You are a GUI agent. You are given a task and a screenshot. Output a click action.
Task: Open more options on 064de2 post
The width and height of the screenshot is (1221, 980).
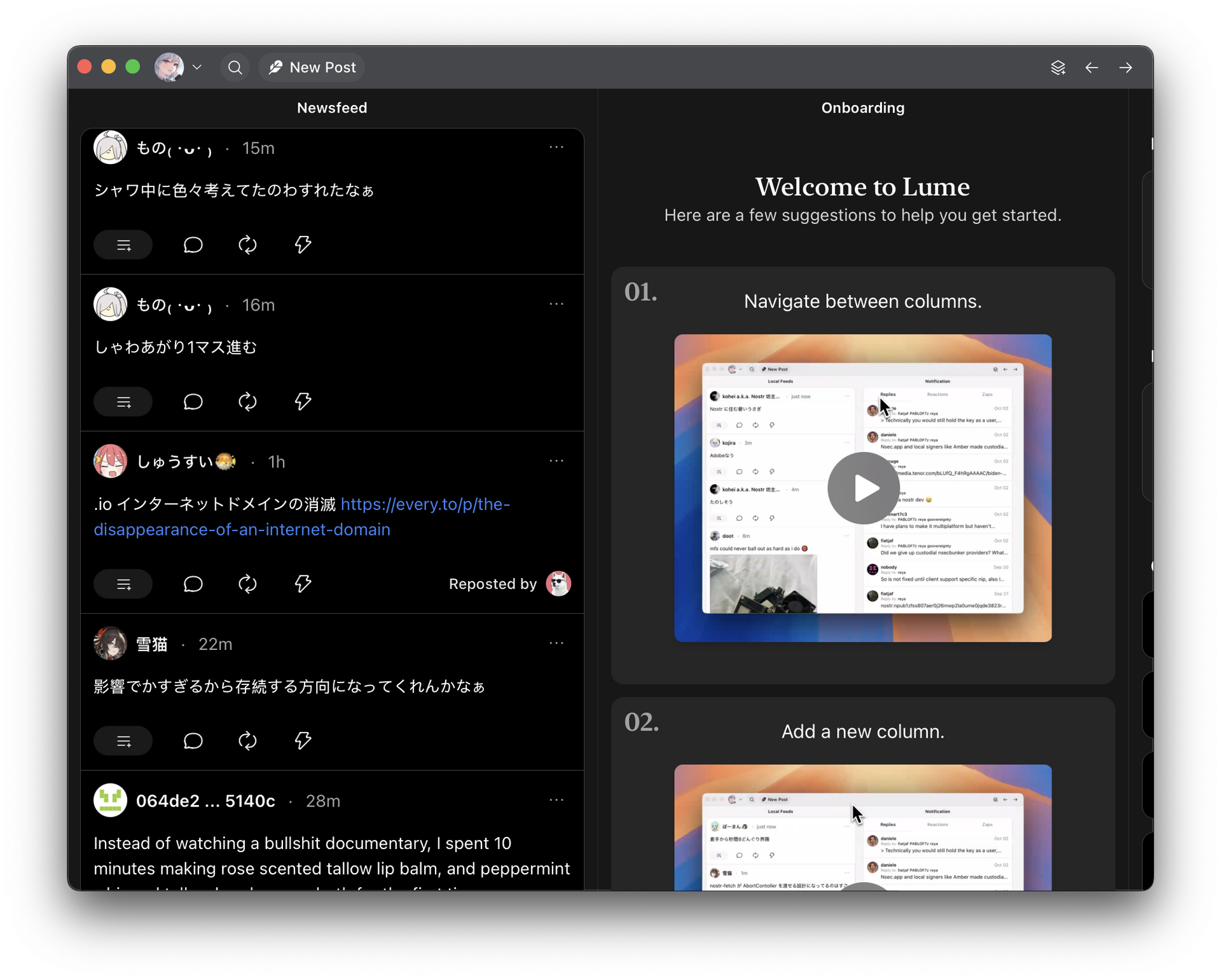(x=556, y=800)
